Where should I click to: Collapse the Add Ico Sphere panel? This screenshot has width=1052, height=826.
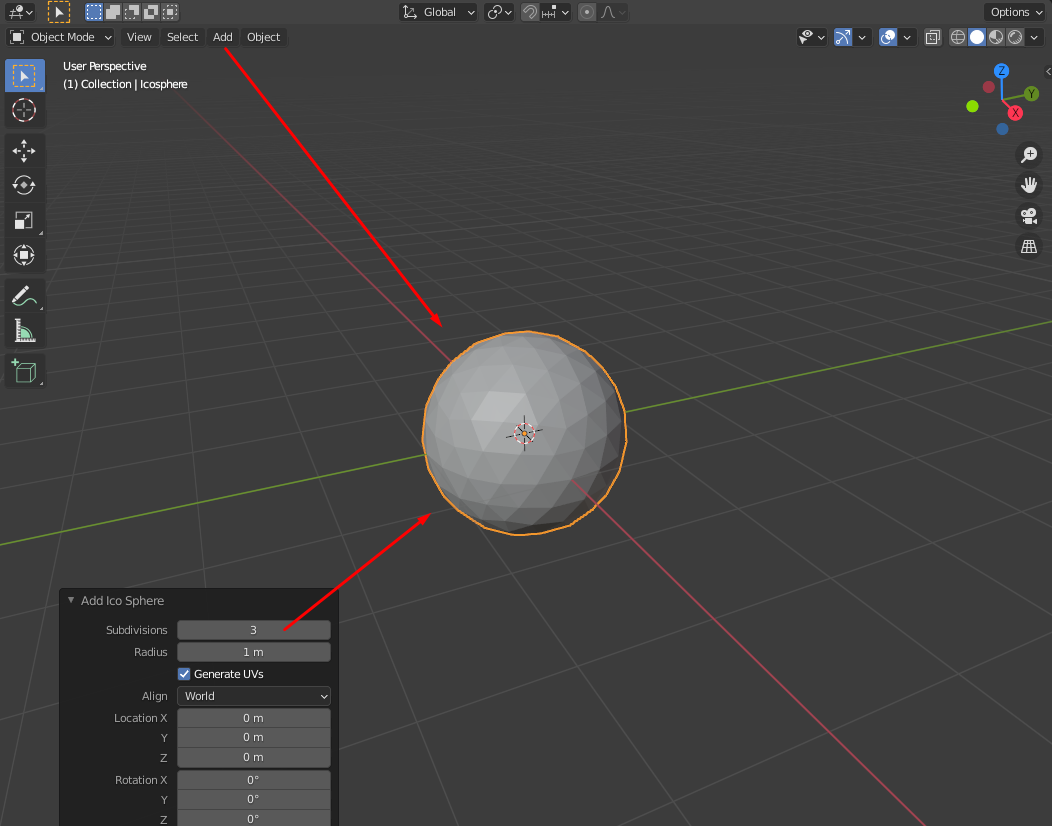pos(71,601)
